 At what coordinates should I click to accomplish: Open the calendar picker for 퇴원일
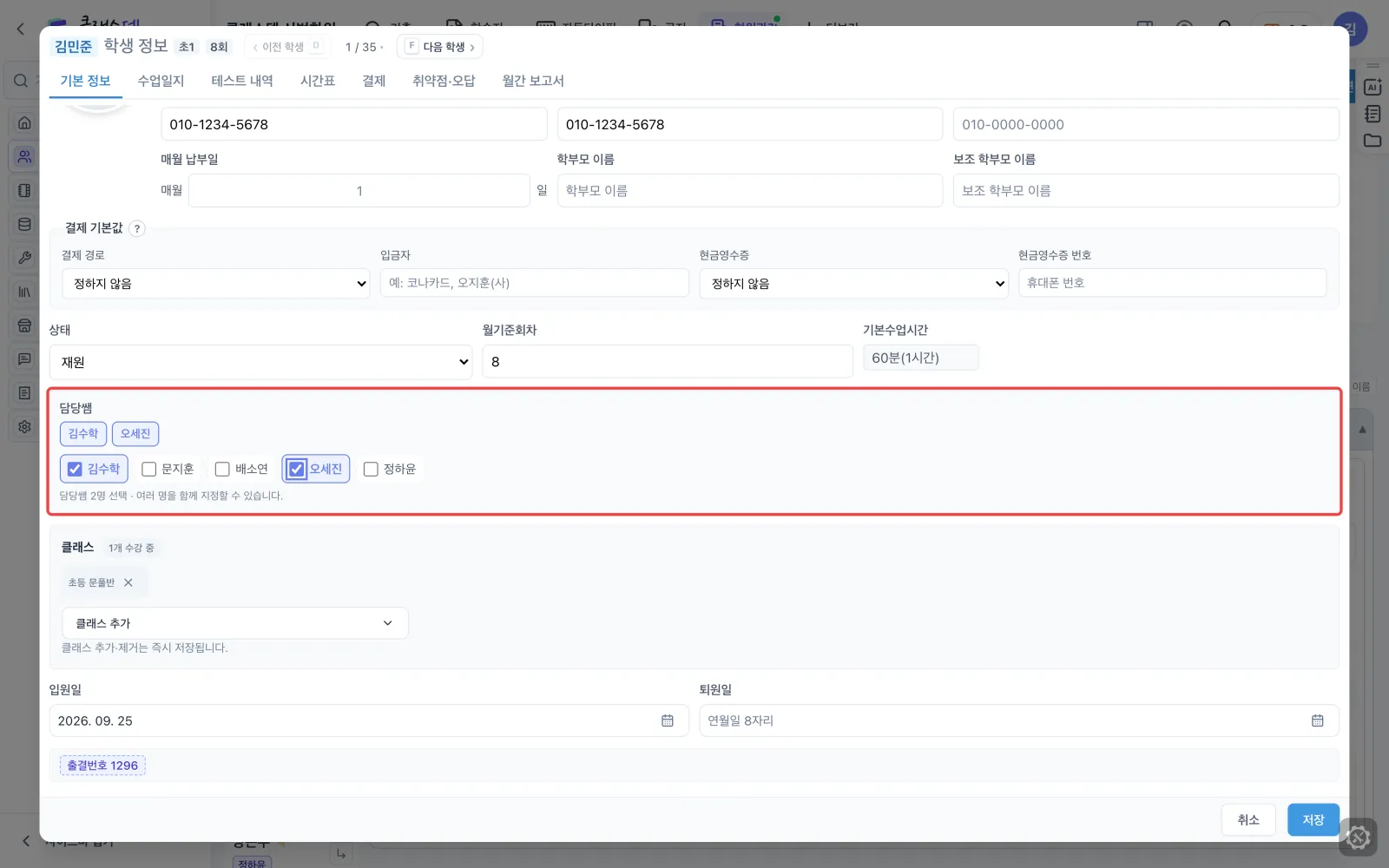[x=1318, y=721]
